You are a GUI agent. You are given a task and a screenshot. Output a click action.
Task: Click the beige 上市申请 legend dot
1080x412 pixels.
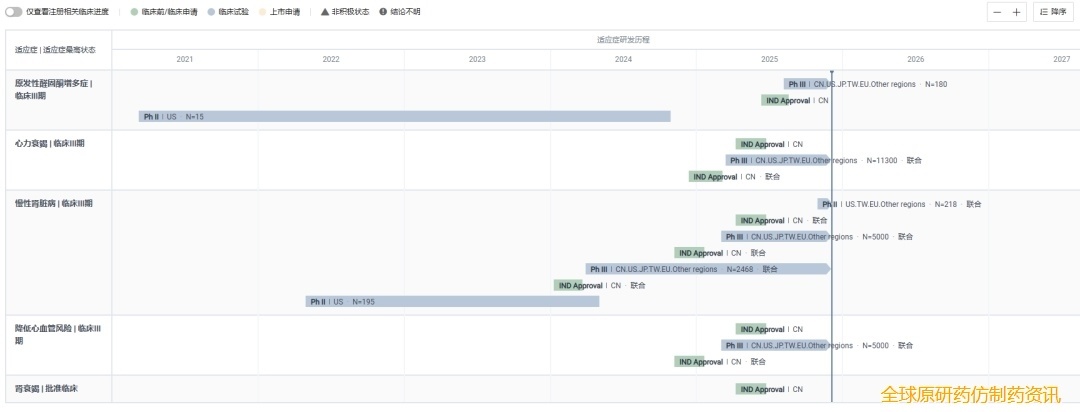(x=263, y=12)
